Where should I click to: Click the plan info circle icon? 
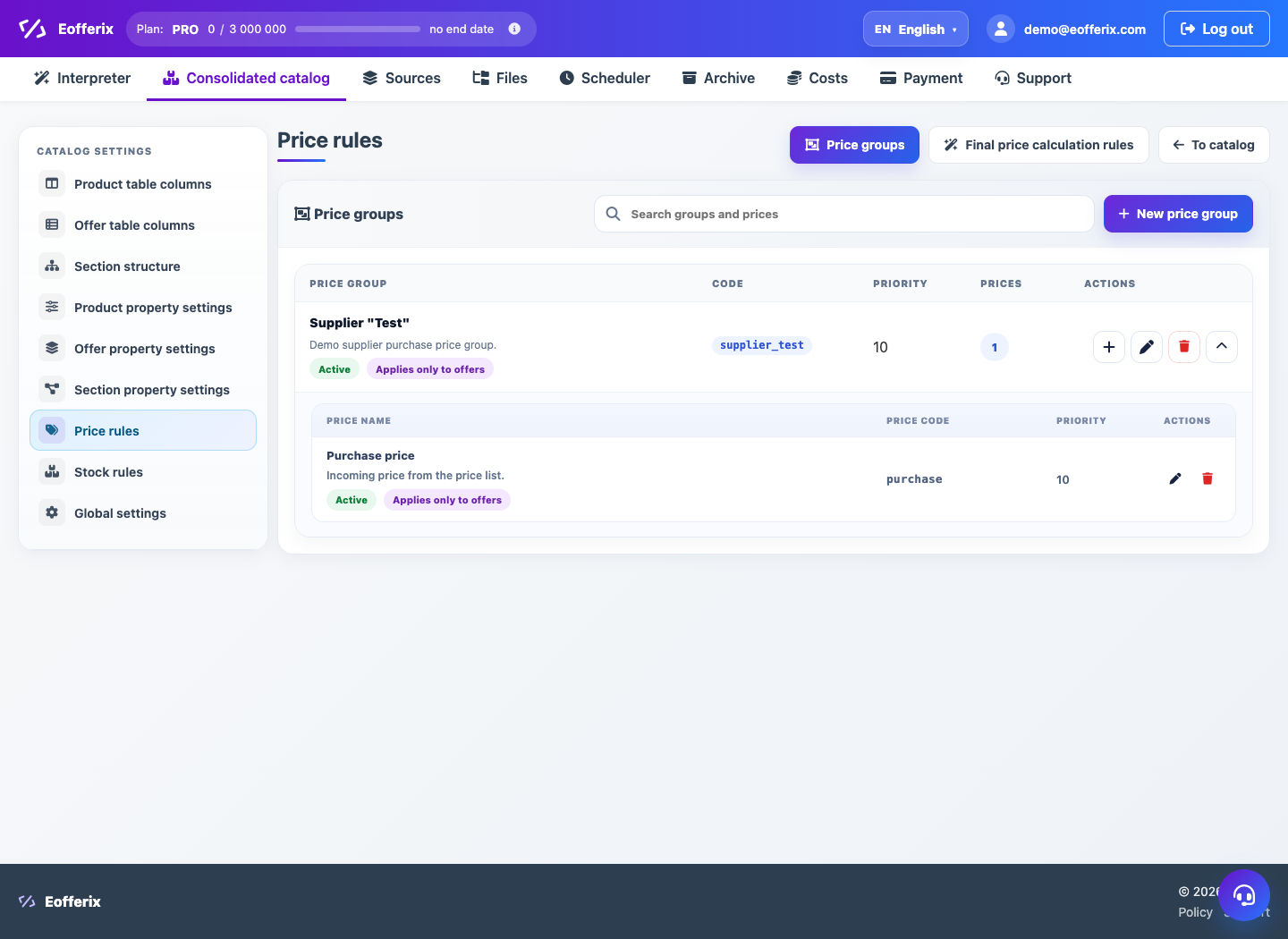pos(514,29)
